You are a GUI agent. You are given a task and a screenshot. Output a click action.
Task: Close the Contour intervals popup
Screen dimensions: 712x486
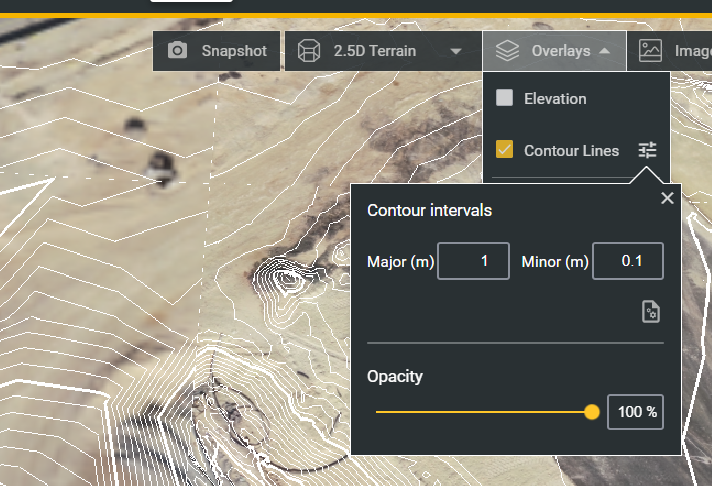pyautogui.click(x=667, y=198)
